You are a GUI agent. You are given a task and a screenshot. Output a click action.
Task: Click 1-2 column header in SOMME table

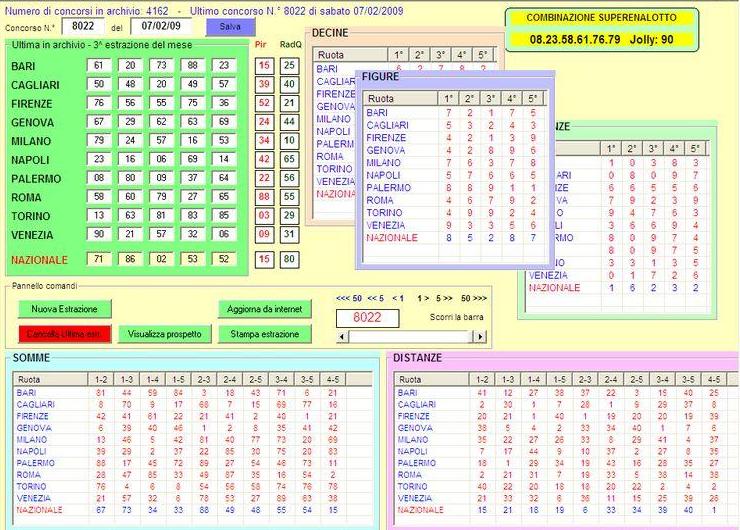pyautogui.click(x=101, y=379)
